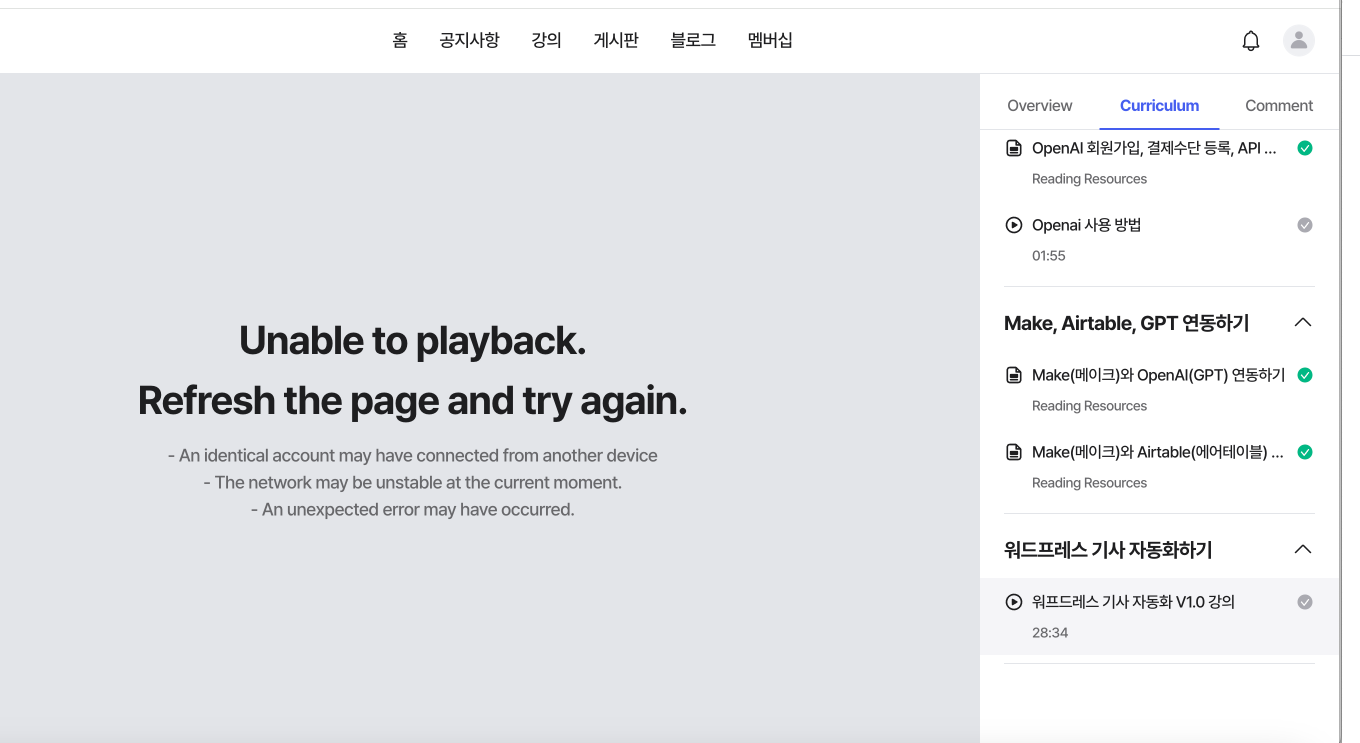Open 게시판 in the top navigation
The width and height of the screenshot is (1360, 743).
tap(616, 41)
